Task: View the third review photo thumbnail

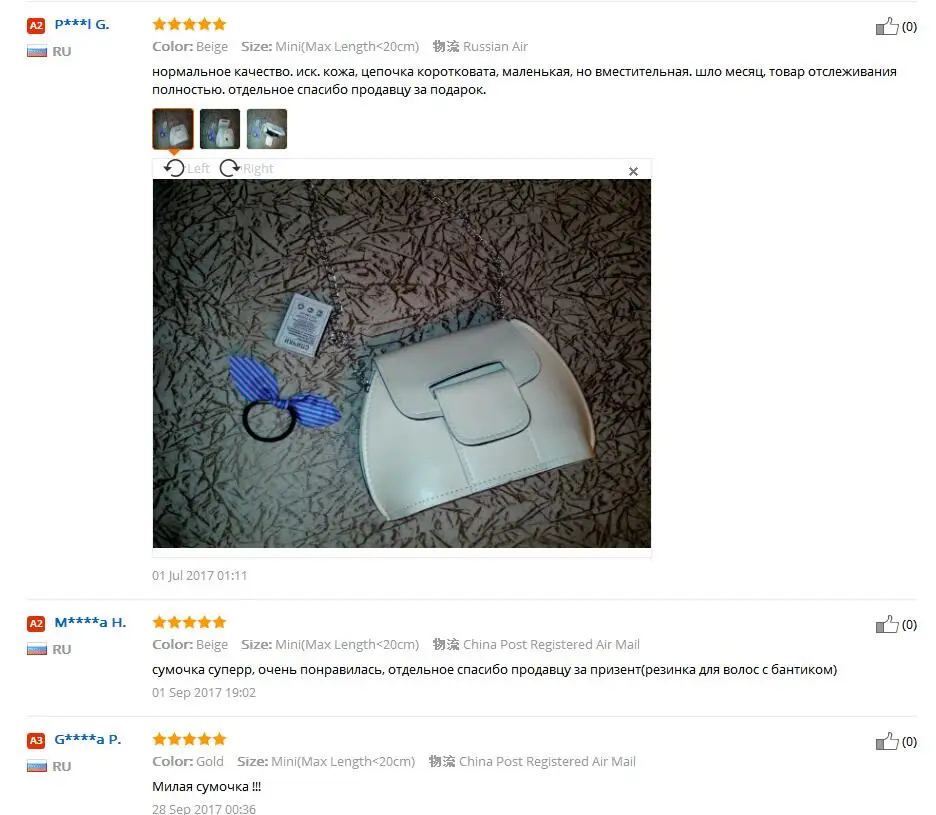Action: [x=267, y=128]
